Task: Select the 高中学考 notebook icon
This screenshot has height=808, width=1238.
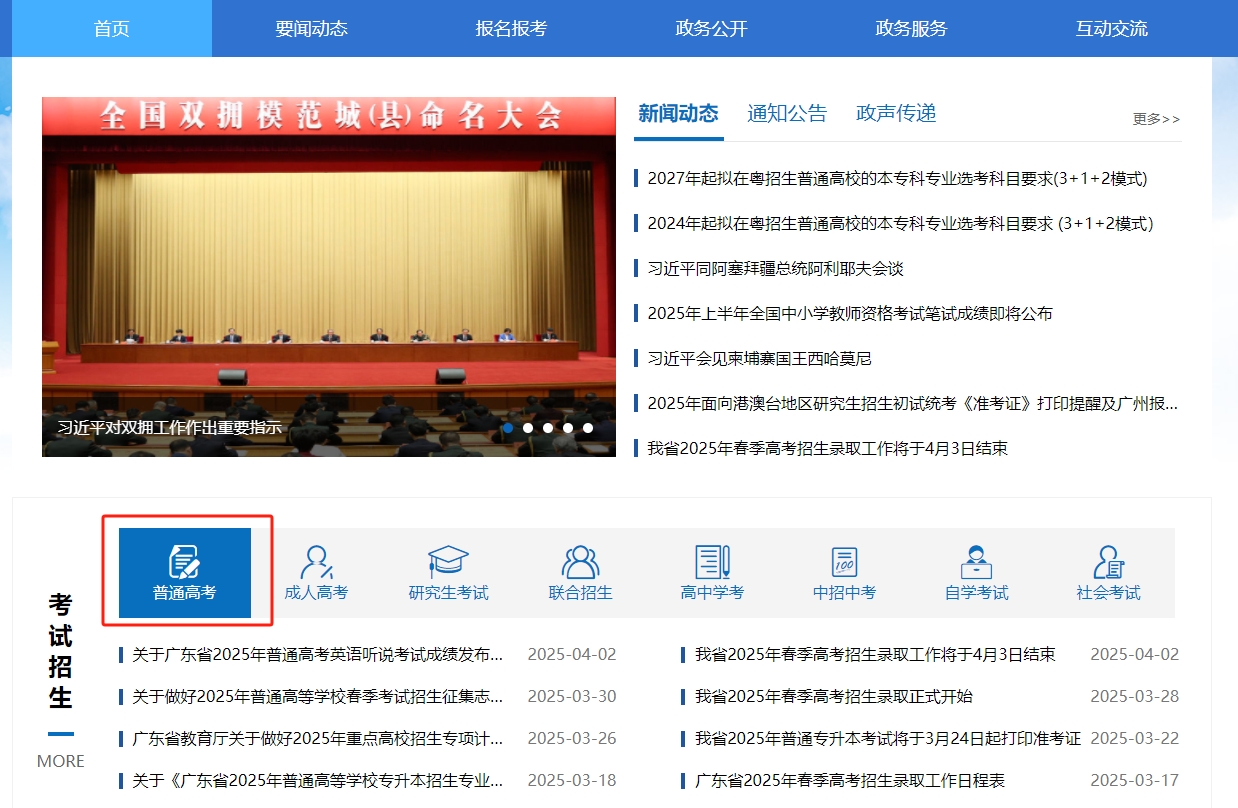Action: coord(712,562)
